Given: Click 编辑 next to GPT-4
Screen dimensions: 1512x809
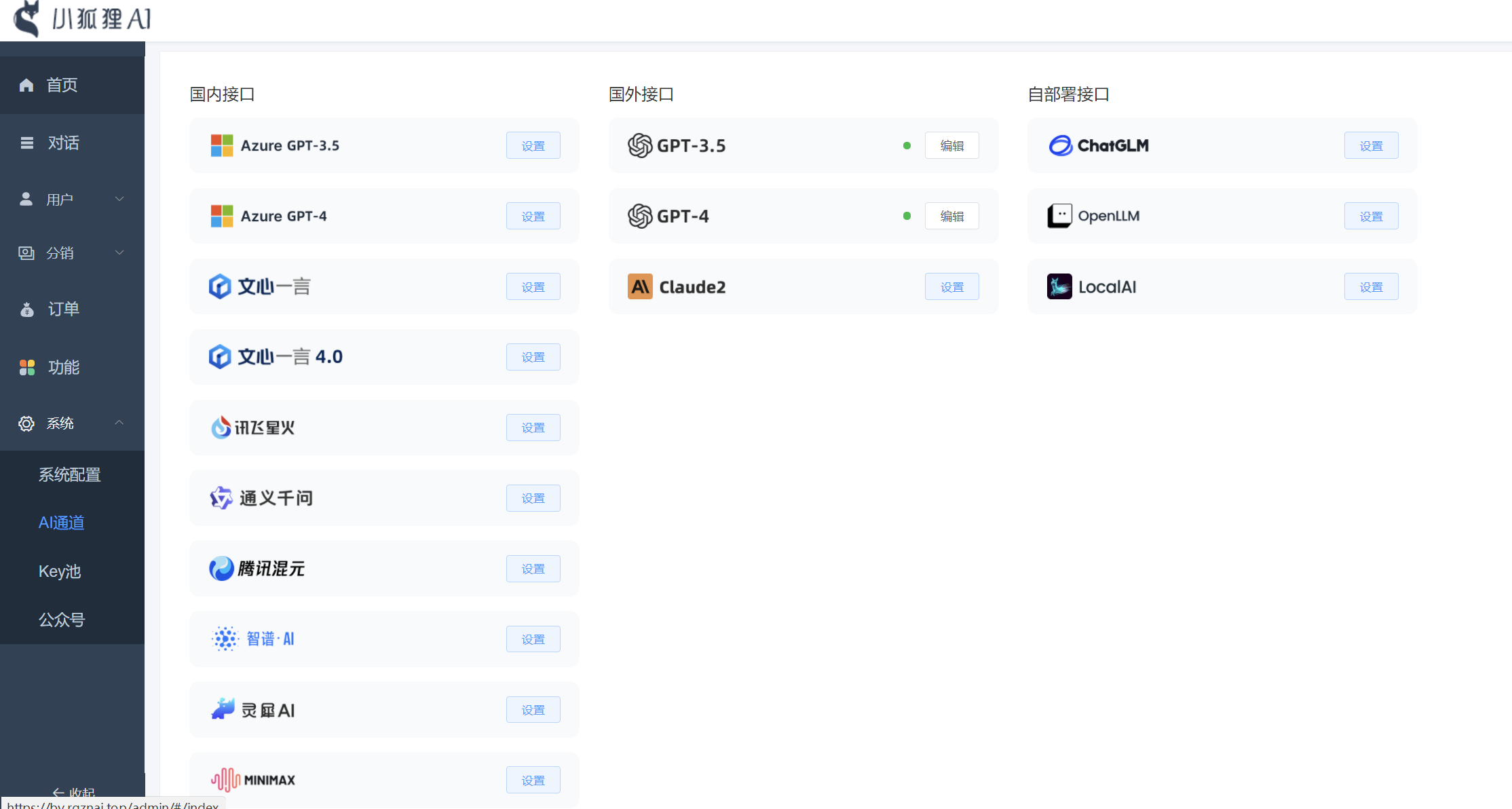Looking at the screenshot, I should (951, 216).
